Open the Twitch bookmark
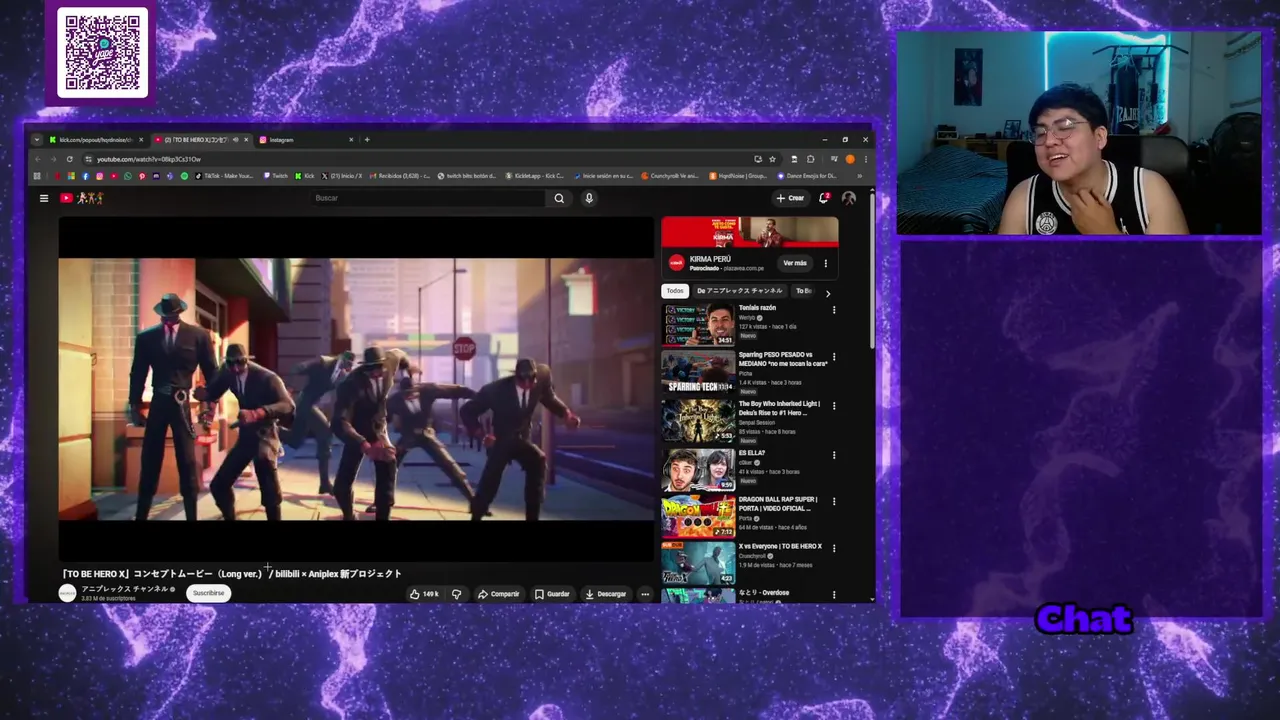This screenshot has width=1280, height=720. click(276, 176)
